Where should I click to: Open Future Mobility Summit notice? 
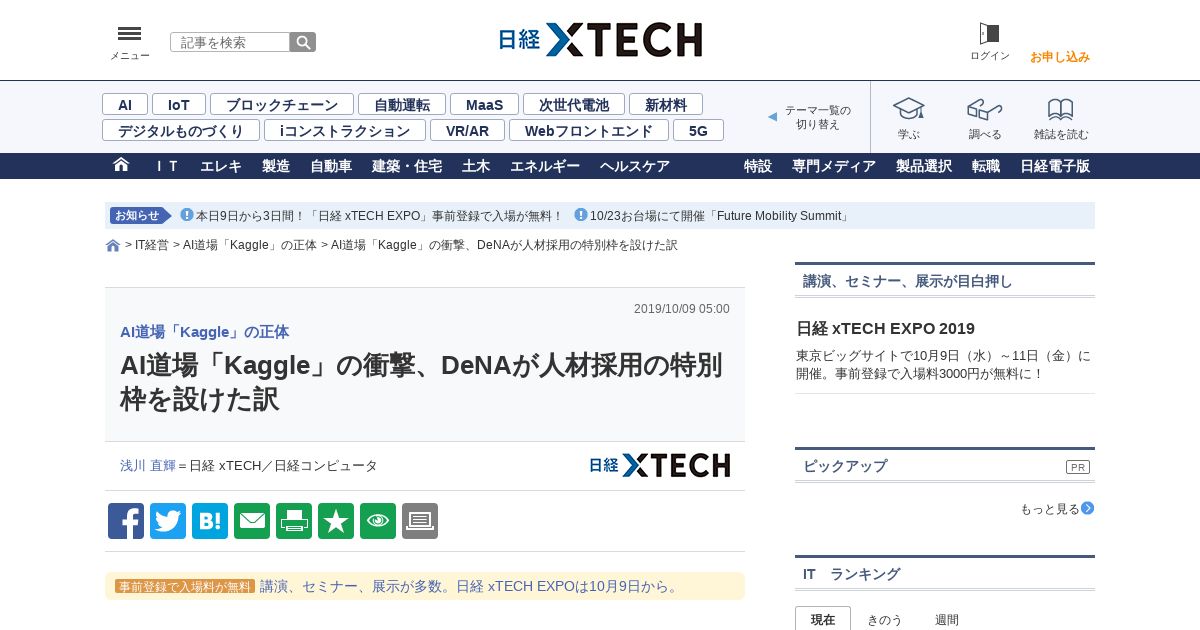pos(720,215)
